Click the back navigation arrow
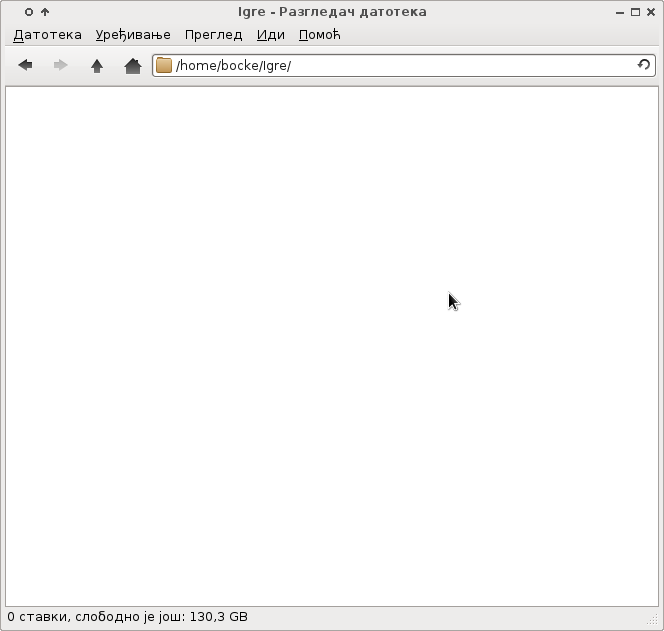The height and width of the screenshot is (631, 664). coord(26,66)
